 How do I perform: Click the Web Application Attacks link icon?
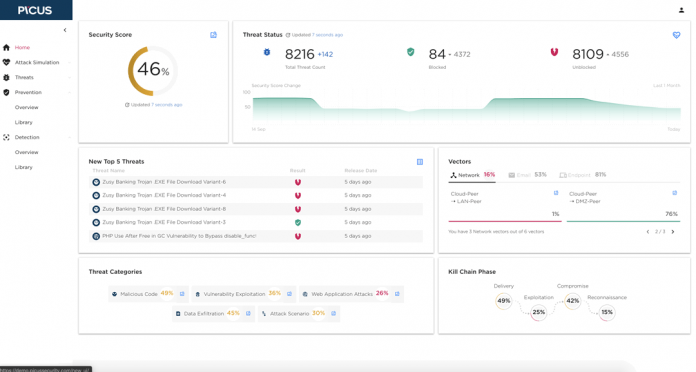tap(397, 294)
